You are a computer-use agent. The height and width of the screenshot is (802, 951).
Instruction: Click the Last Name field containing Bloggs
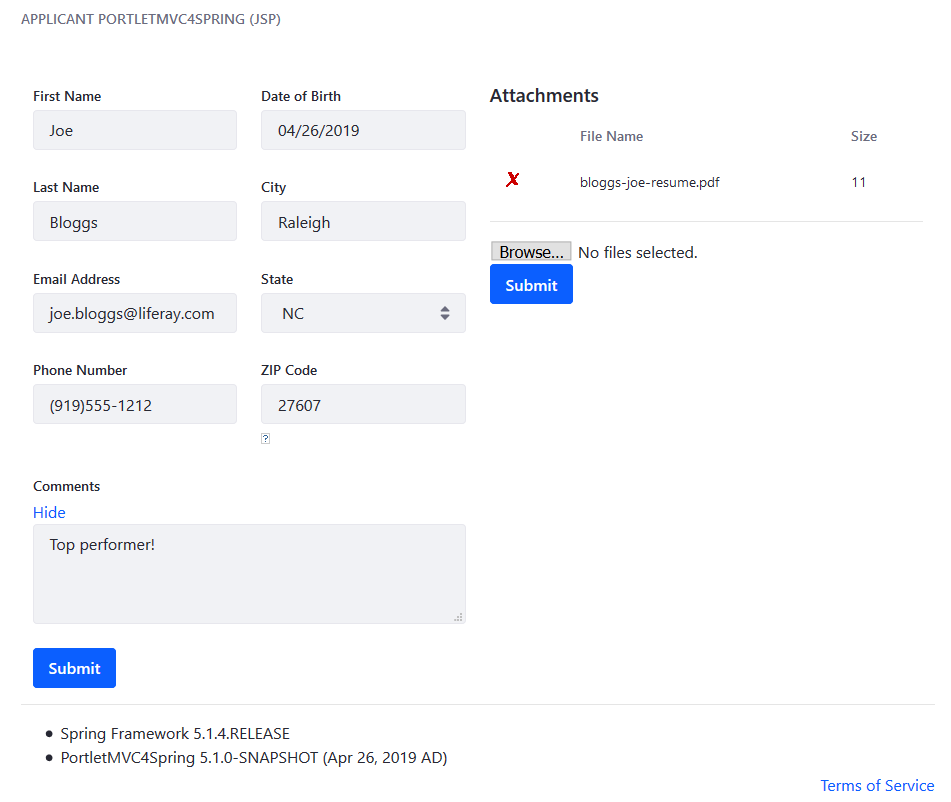[x=135, y=221]
